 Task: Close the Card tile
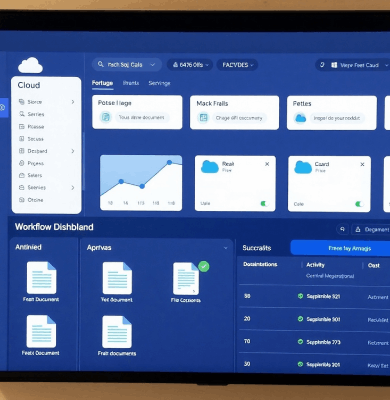(362, 164)
